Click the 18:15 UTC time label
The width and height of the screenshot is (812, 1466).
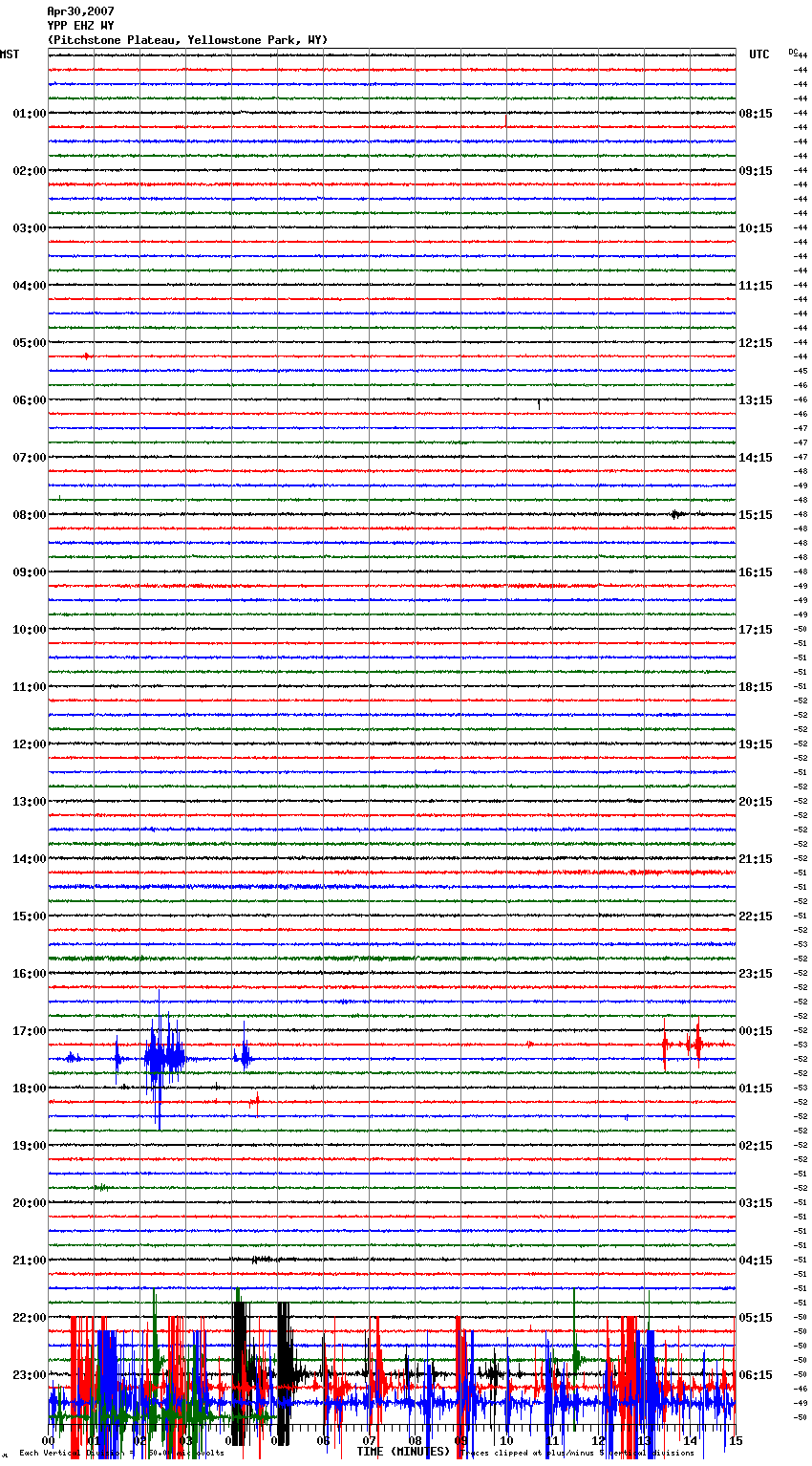[756, 687]
